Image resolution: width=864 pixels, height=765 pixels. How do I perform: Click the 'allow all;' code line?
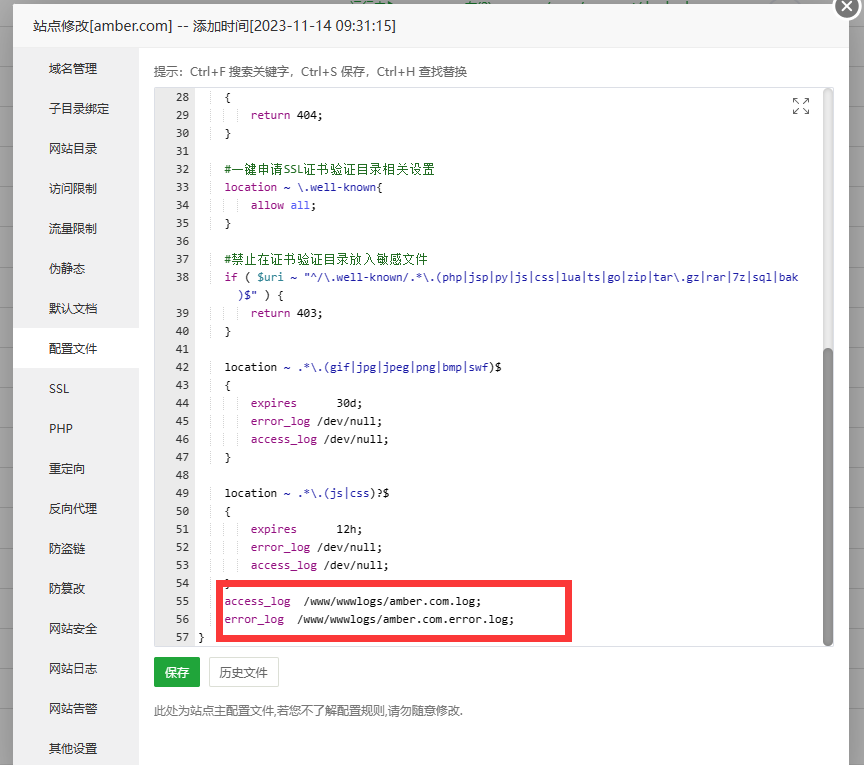pos(283,205)
